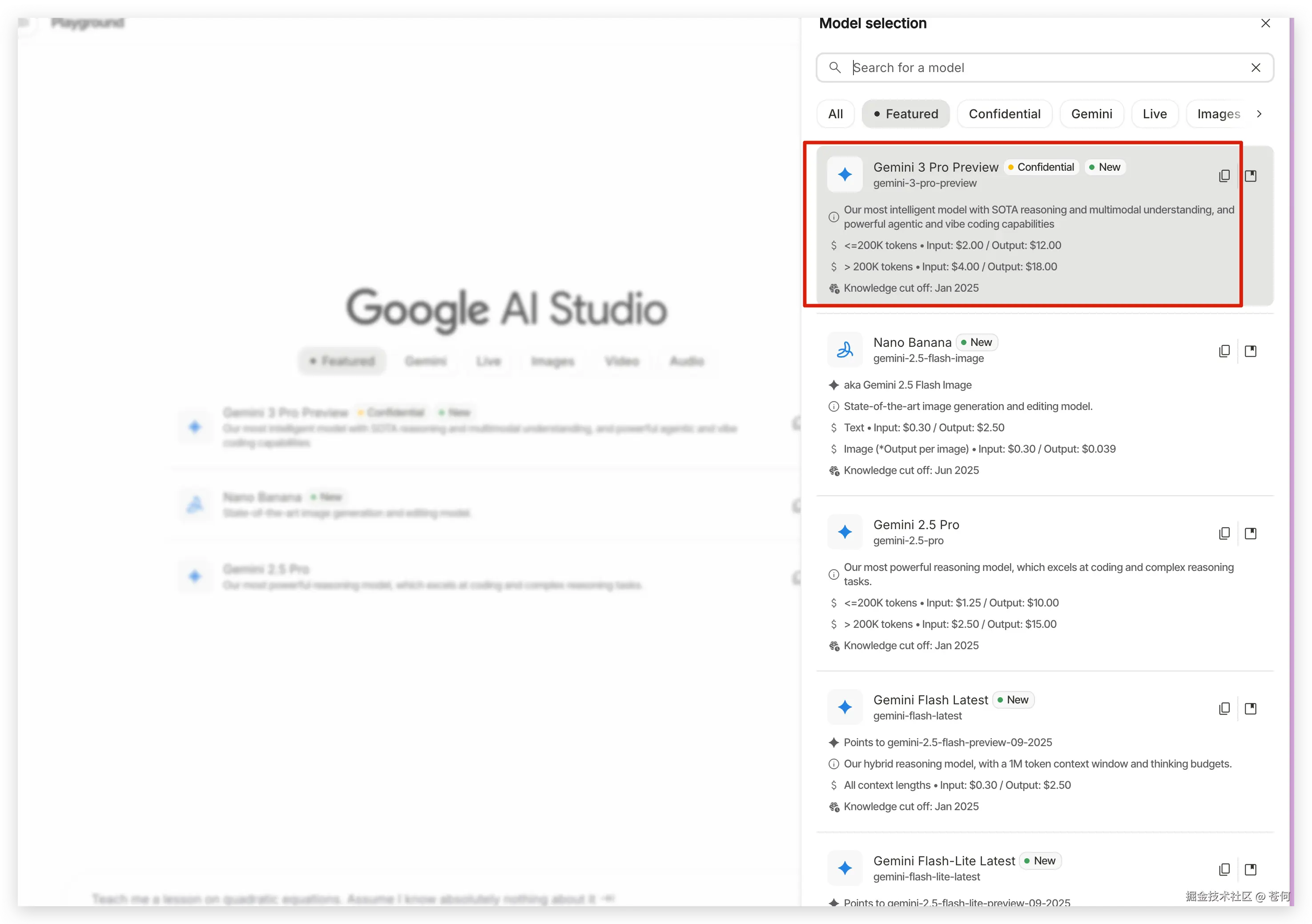This screenshot has height=924, width=1312.
Task: Filter models by Live
Action: coord(1154,114)
